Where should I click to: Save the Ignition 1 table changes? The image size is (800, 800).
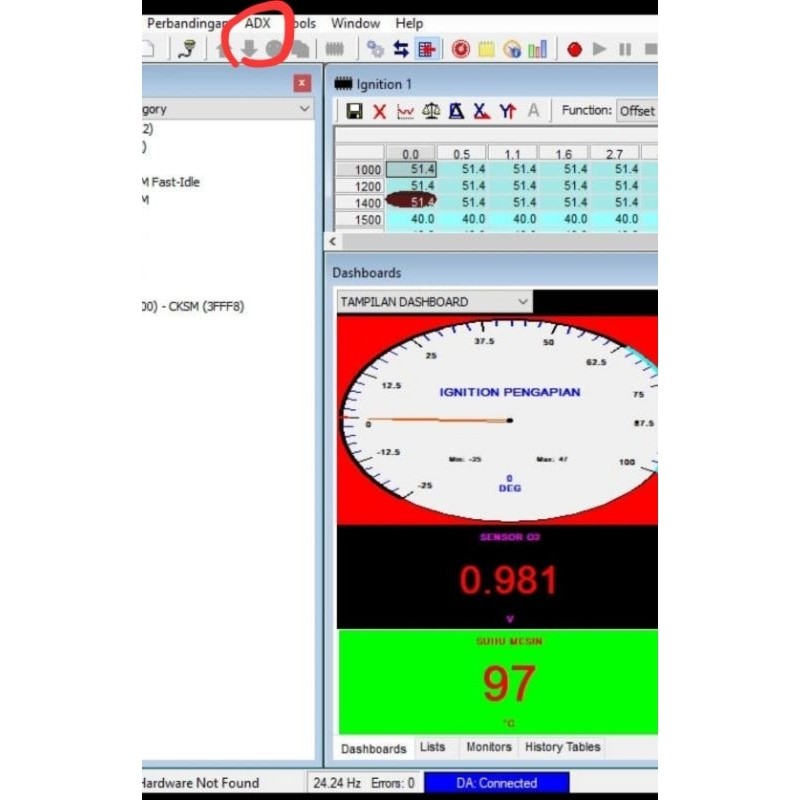(355, 110)
